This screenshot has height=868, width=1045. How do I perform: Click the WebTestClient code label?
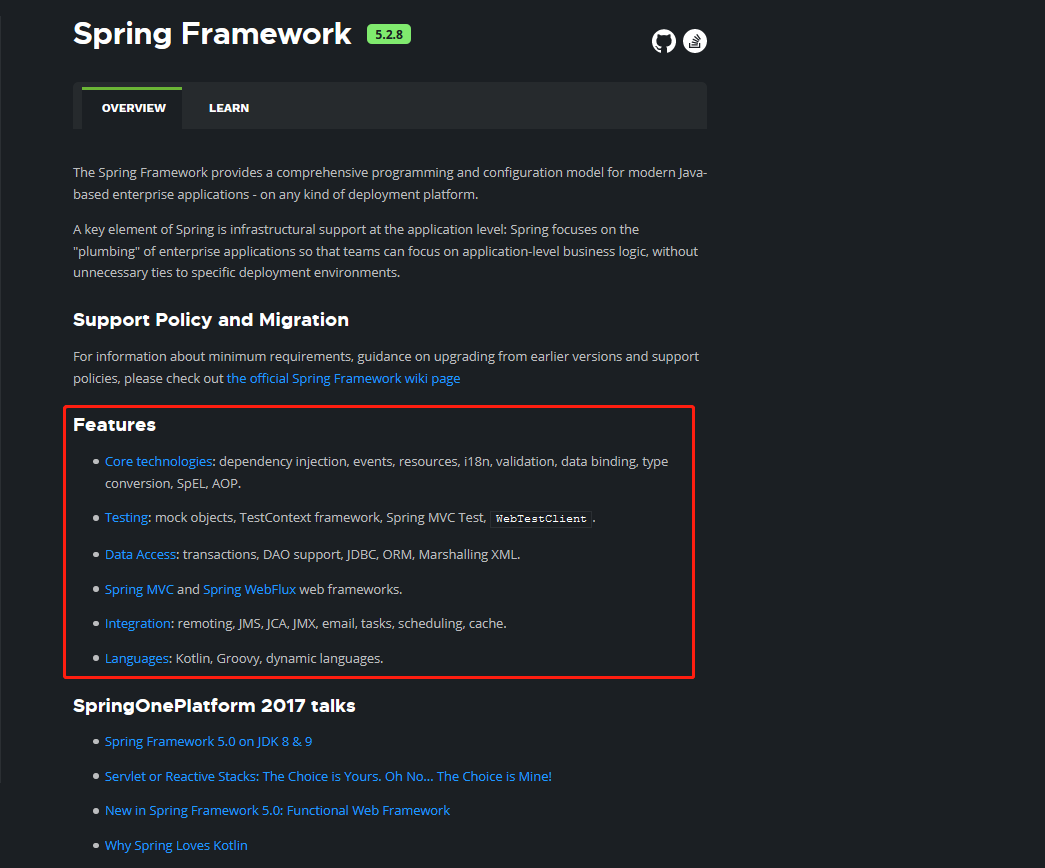point(540,519)
